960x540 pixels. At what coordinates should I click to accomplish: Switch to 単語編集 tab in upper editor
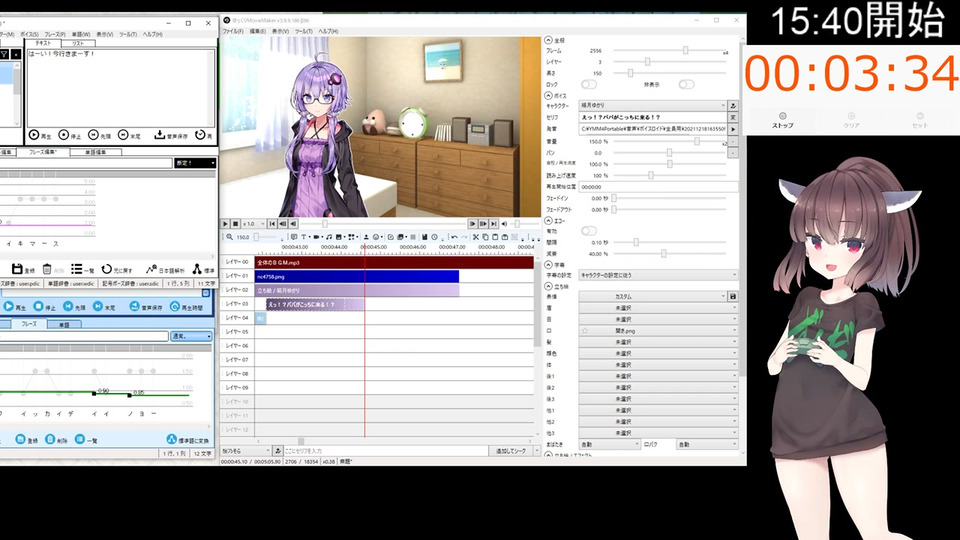(96, 152)
